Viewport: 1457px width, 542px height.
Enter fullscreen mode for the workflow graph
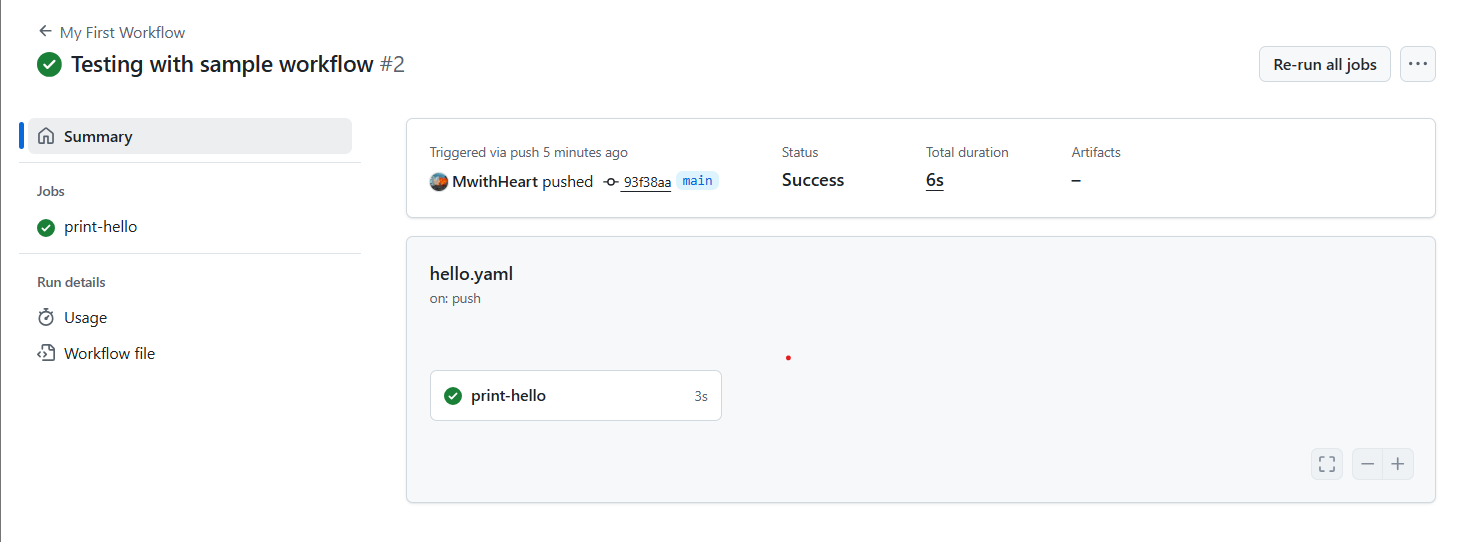click(1327, 464)
